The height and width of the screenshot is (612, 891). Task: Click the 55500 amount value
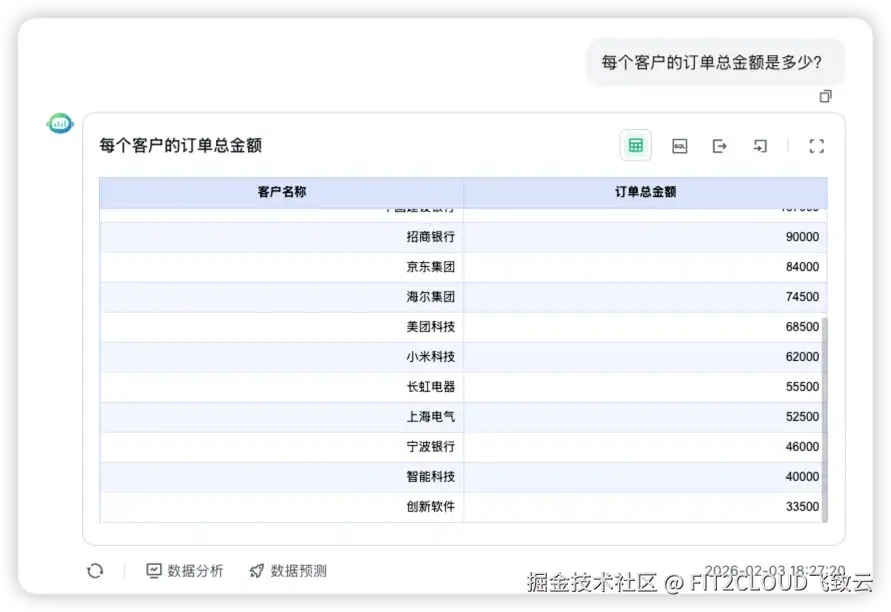(802, 387)
